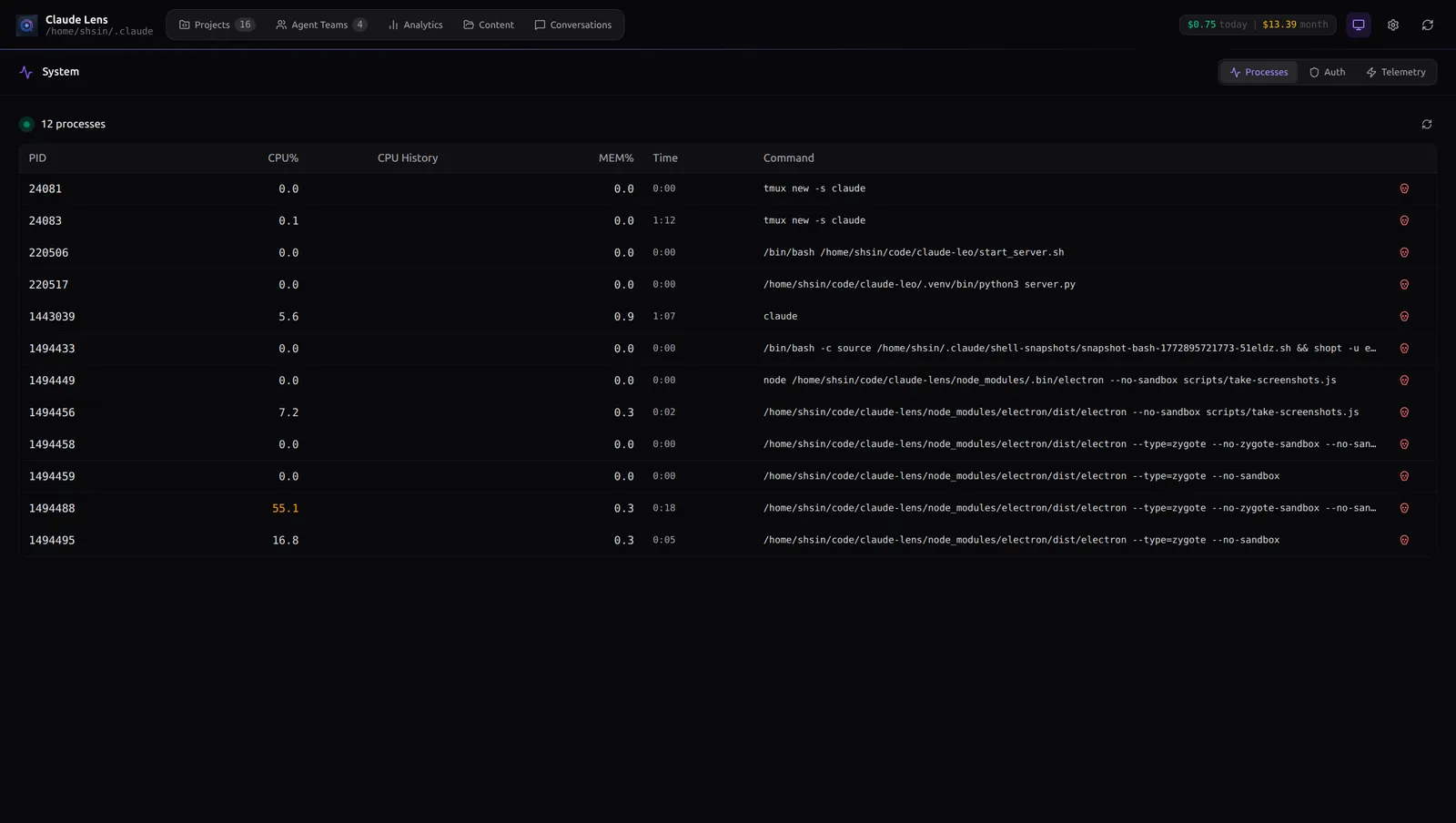The width and height of the screenshot is (1456, 823).
Task: Select the Processes view toggle
Action: coord(1259,73)
